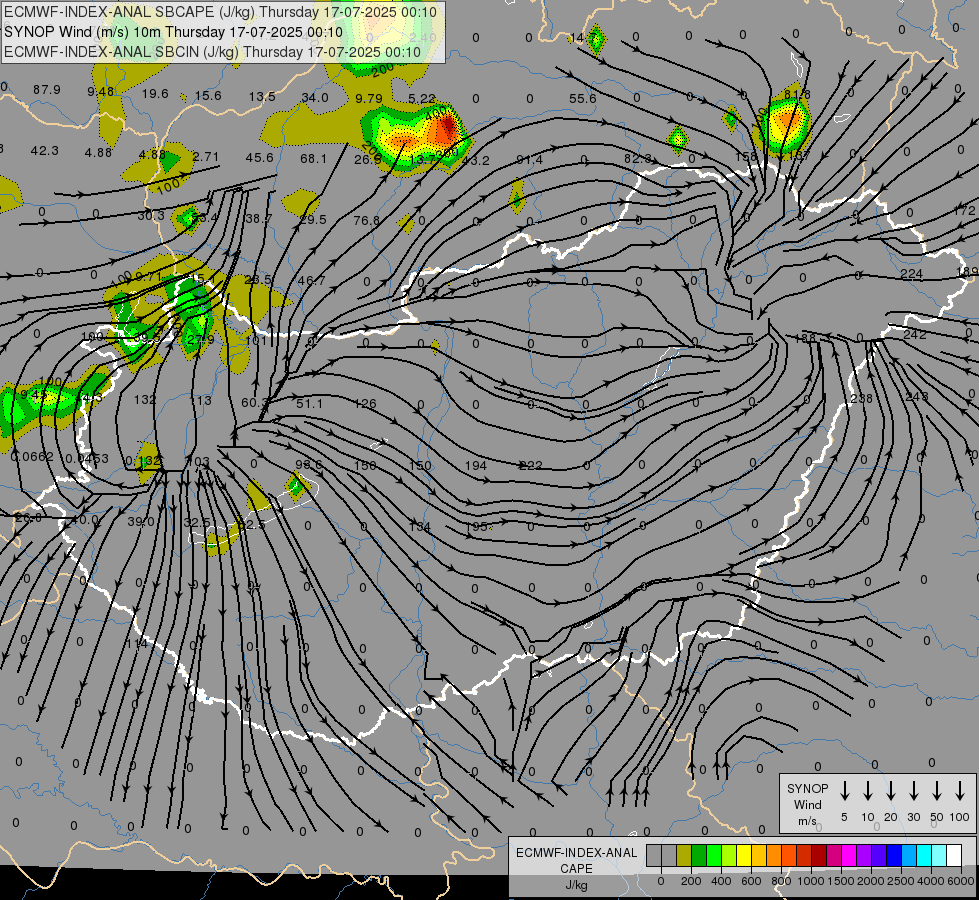The image size is (979, 900).
Task: Click the 126 value on the map
Action: pyautogui.click(x=365, y=403)
